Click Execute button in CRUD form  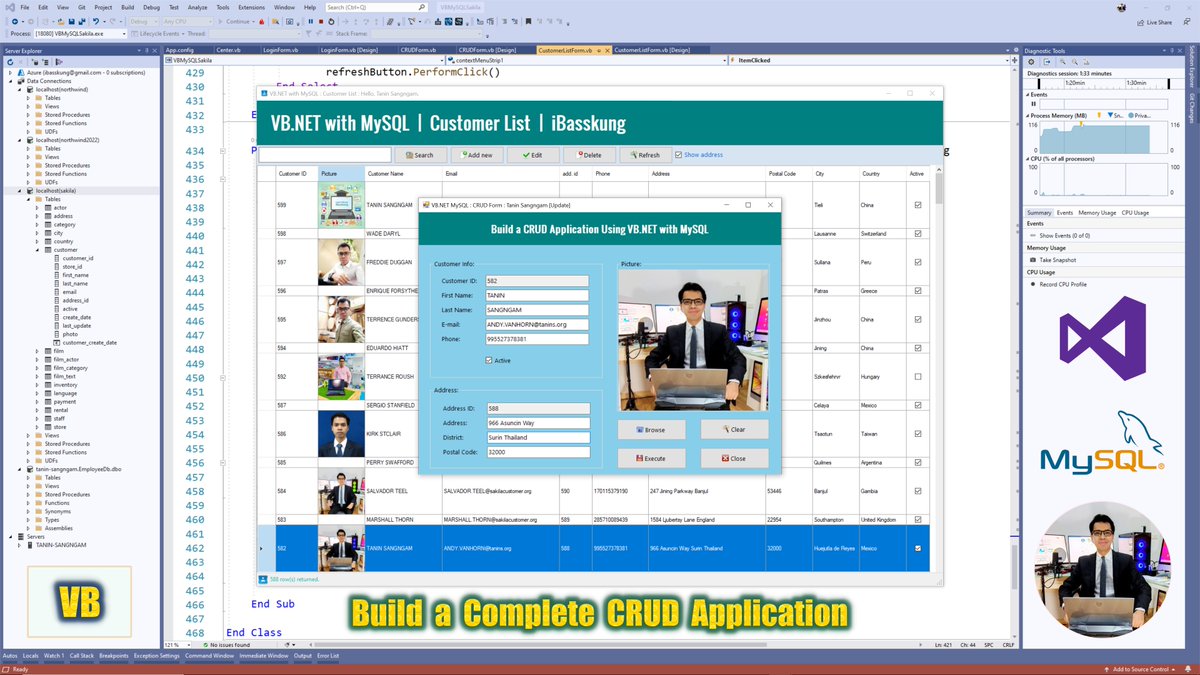[x=651, y=458]
